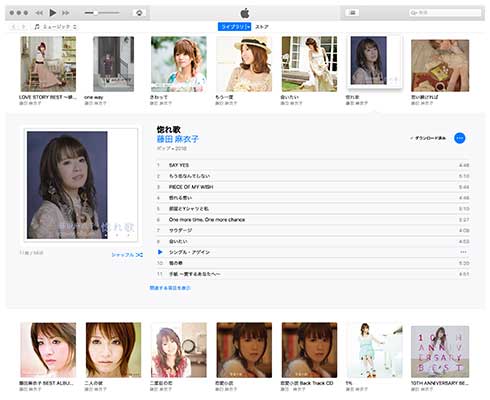Select track 4 in the list
This screenshot has height=400, width=490.
[x=313, y=198]
